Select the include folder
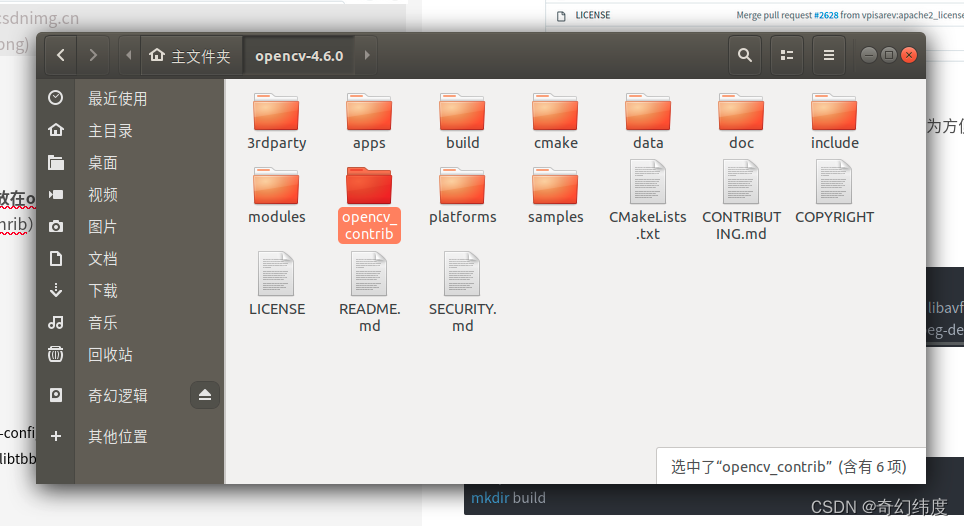 [834, 122]
